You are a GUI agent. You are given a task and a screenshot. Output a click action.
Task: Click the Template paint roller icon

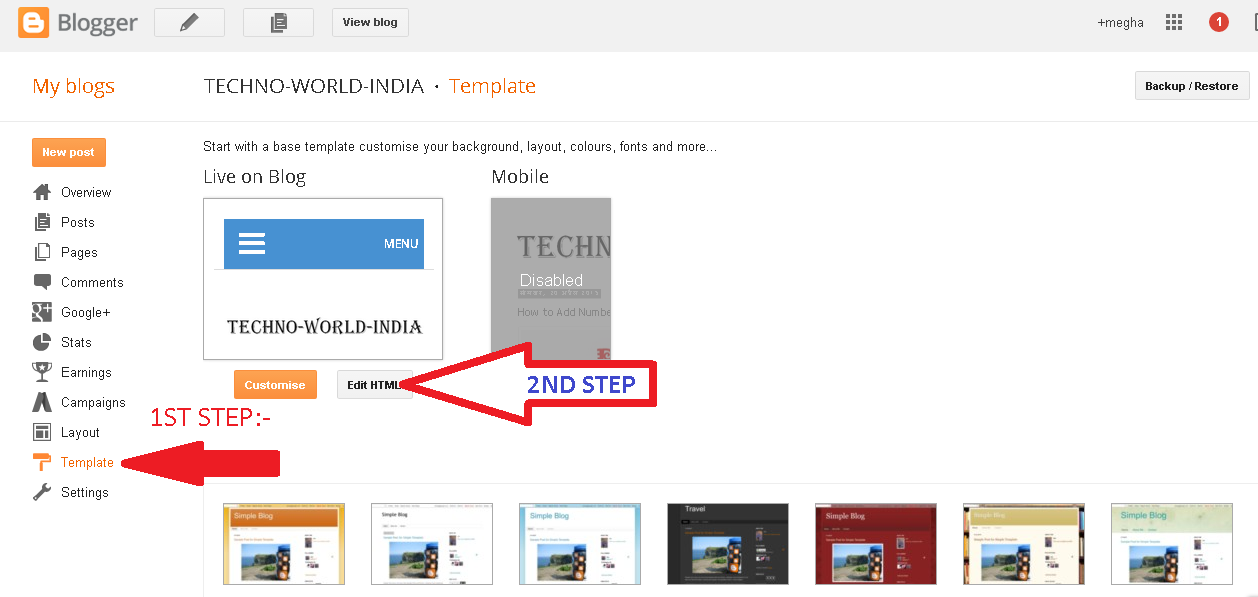[42, 462]
